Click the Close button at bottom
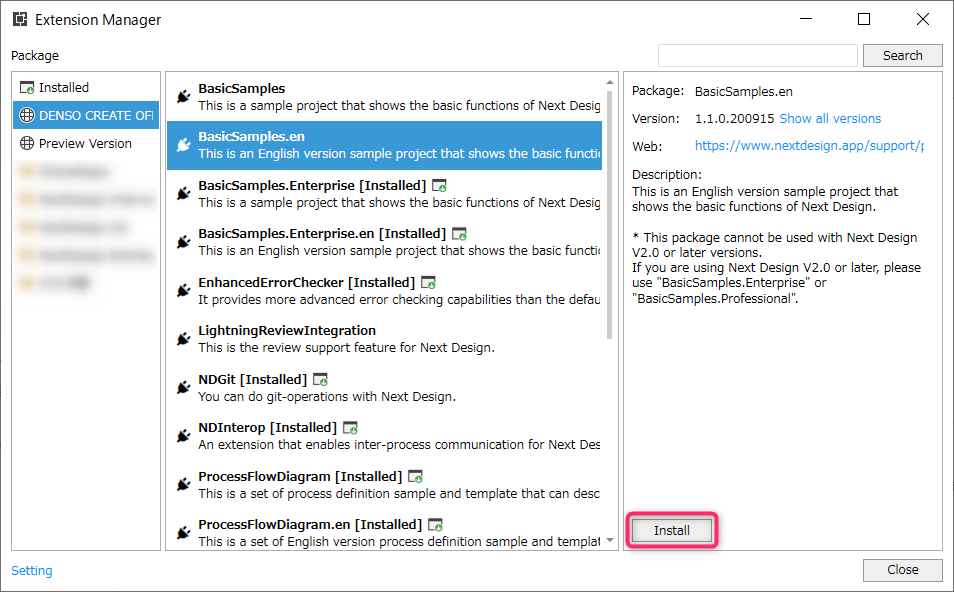 [x=903, y=570]
